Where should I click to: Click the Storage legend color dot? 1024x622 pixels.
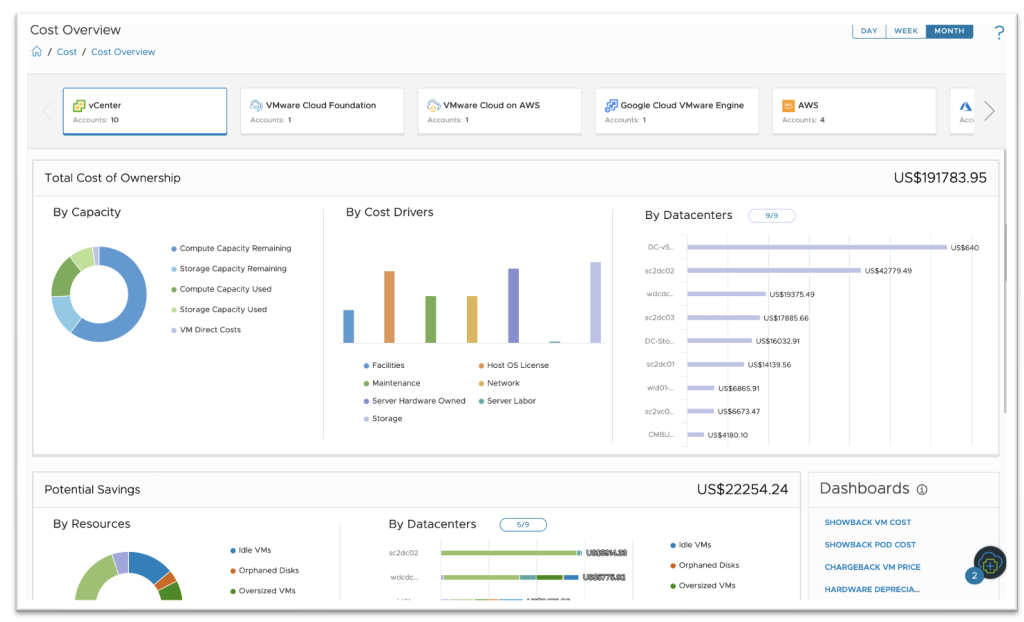367,419
